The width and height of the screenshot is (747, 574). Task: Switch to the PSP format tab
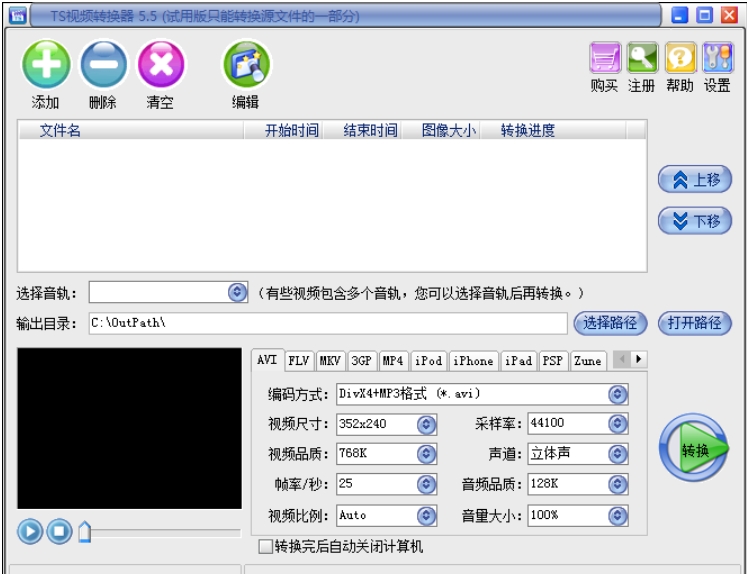(553, 361)
